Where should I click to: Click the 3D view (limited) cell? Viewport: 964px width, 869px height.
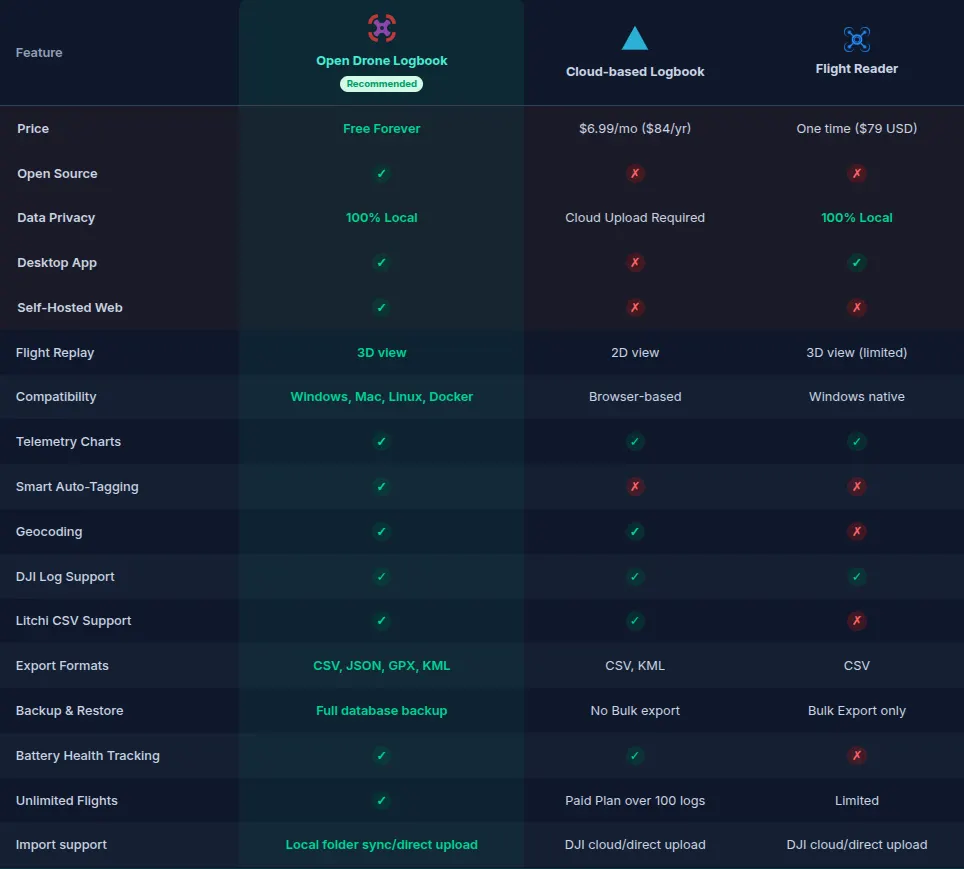pyautogui.click(x=856, y=352)
